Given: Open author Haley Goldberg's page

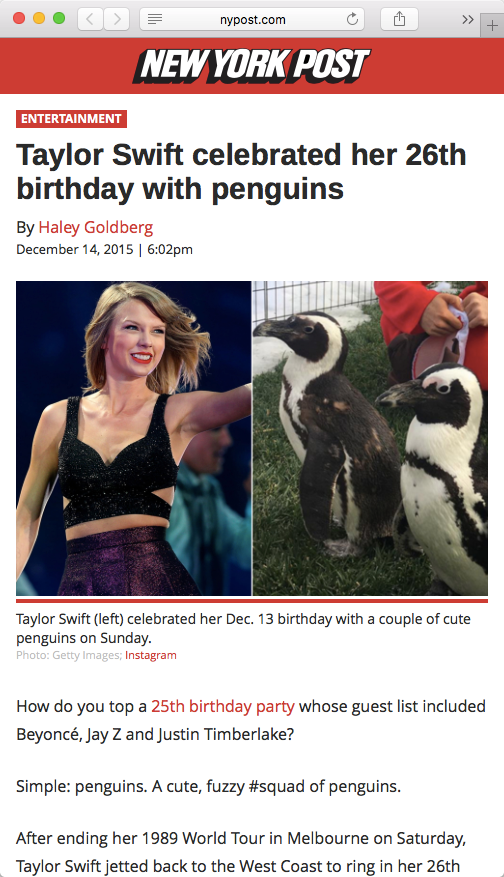Looking at the screenshot, I should pos(96,227).
